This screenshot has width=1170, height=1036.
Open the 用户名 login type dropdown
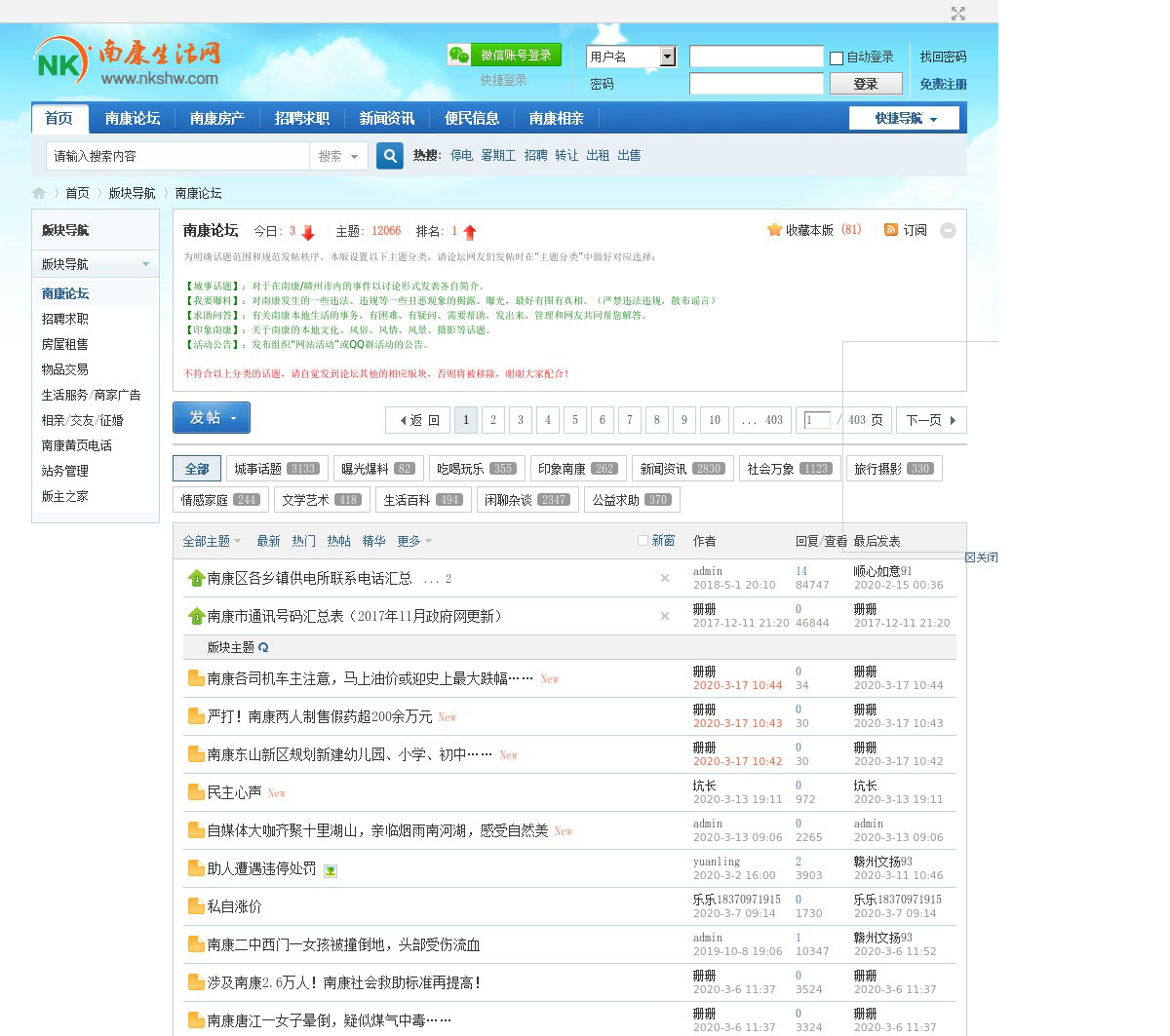coord(668,57)
